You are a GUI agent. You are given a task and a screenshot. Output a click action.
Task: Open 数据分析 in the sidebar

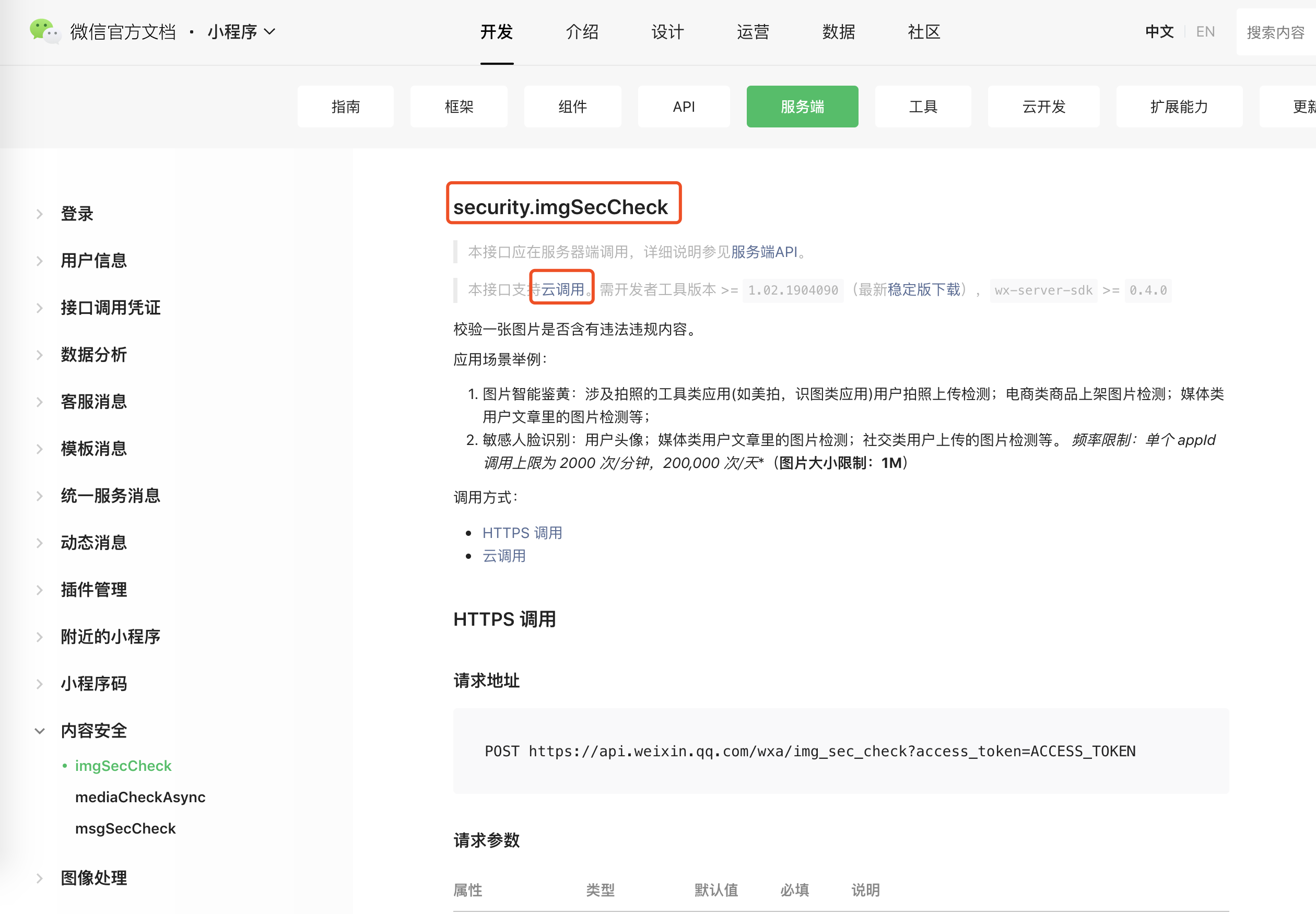[94, 355]
